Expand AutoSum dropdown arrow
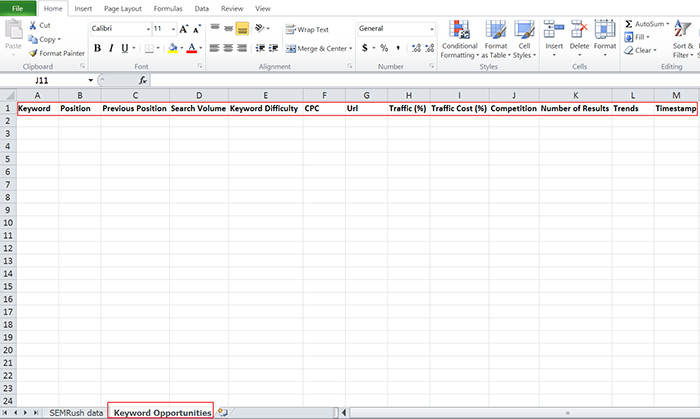The height and width of the screenshot is (419, 700). [667, 24]
